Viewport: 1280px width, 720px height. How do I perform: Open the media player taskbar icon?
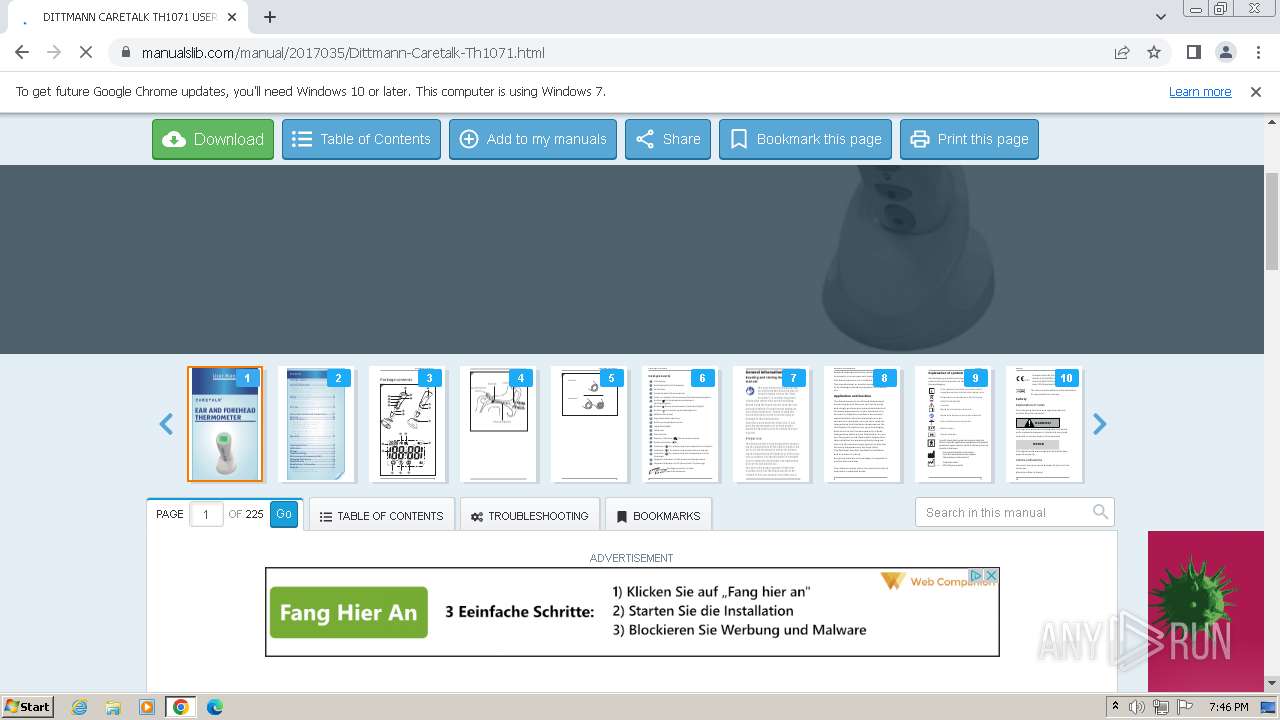147,707
